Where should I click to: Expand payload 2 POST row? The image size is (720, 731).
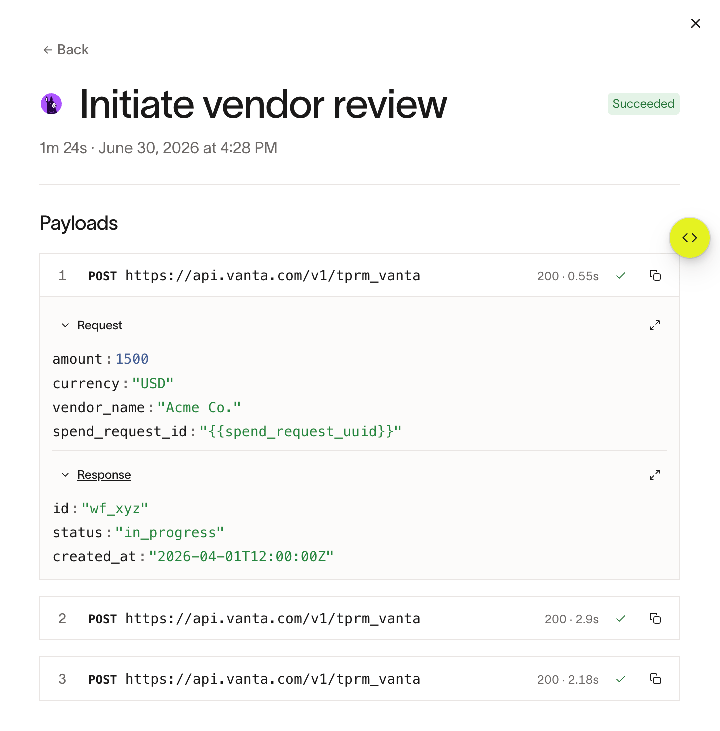359,618
